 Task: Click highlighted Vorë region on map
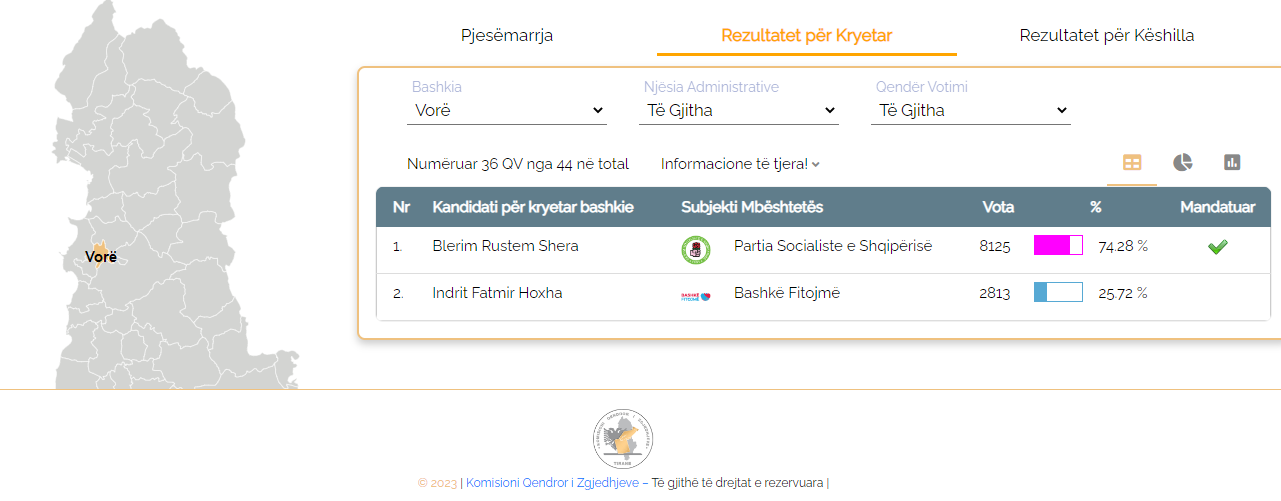(100, 248)
